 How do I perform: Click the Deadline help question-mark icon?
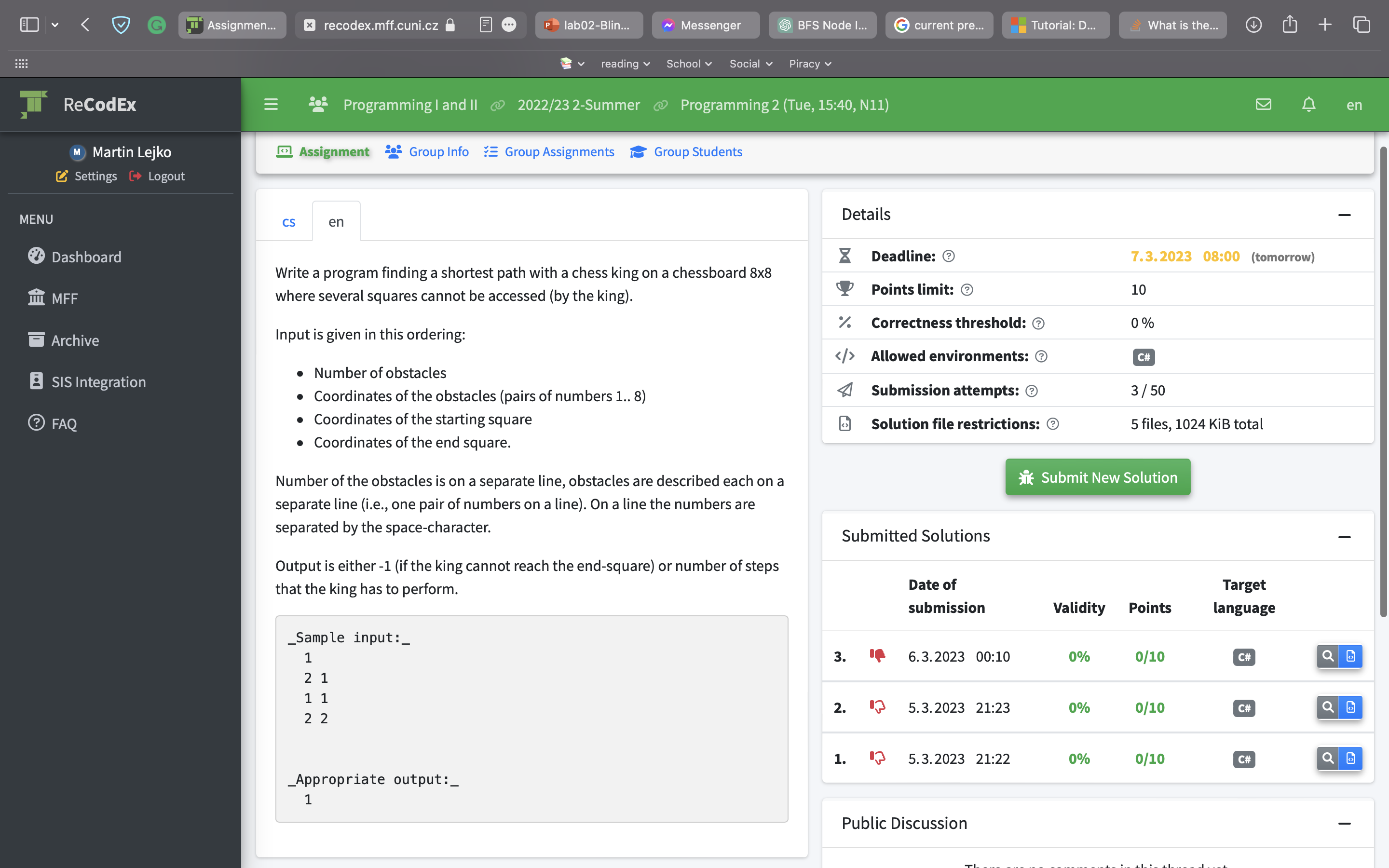(949, 256)
